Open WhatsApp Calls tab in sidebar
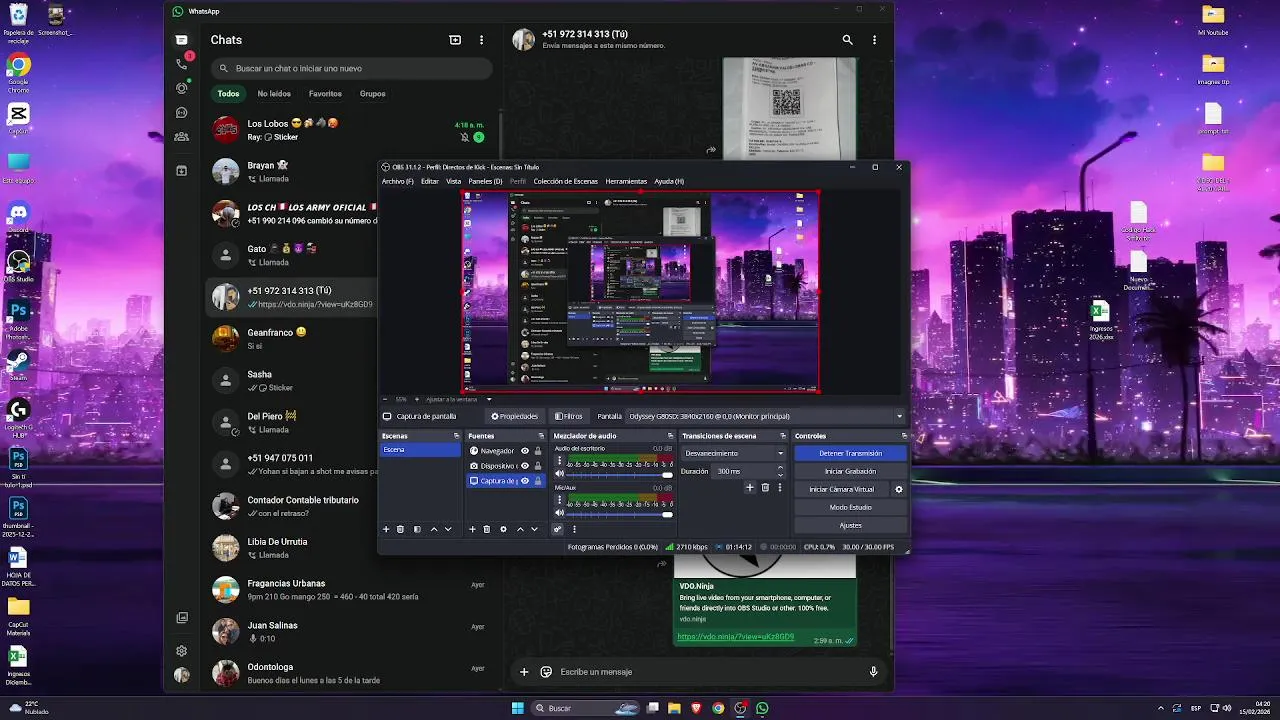The image size is (1280, 720). (181, 64)
